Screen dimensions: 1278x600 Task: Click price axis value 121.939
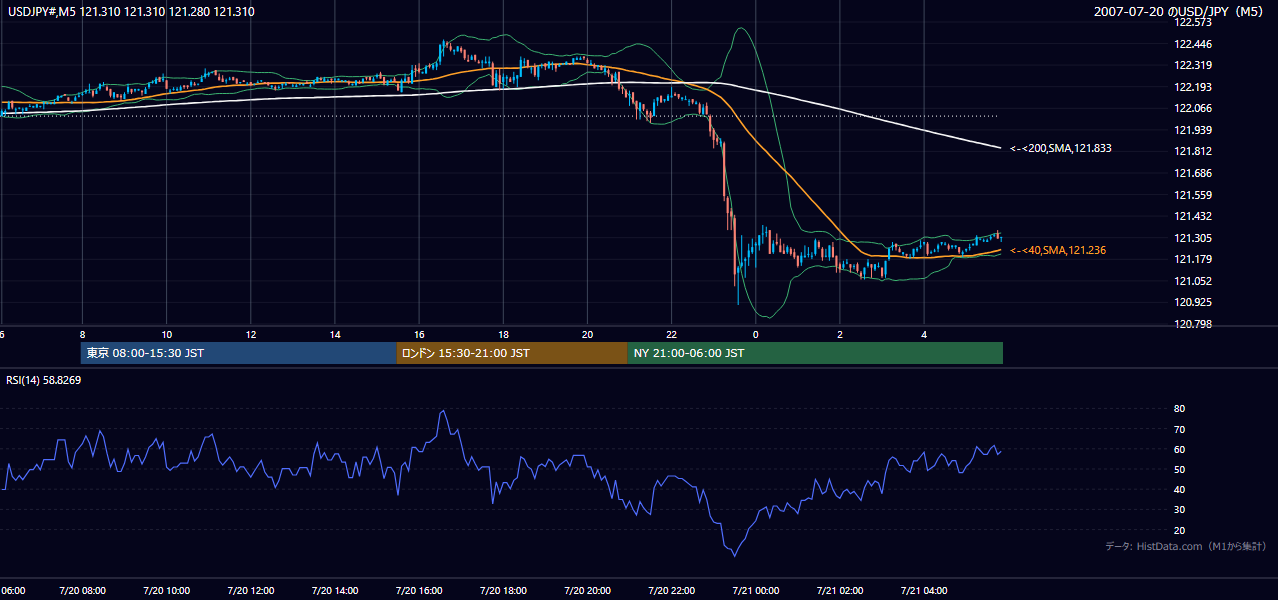tap(1194, 130)
